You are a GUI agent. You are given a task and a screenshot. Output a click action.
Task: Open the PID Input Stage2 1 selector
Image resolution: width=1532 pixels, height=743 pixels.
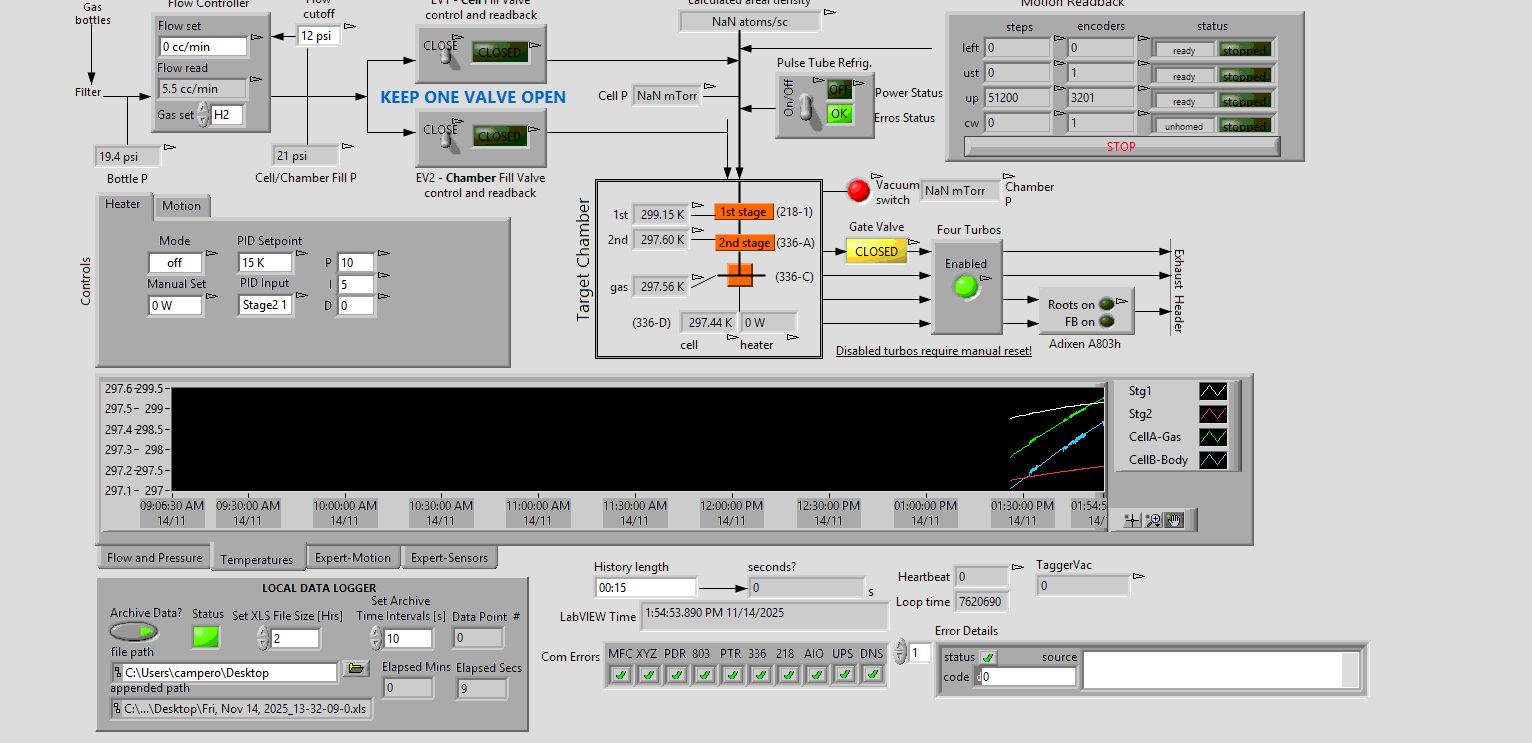pos(265,306)
